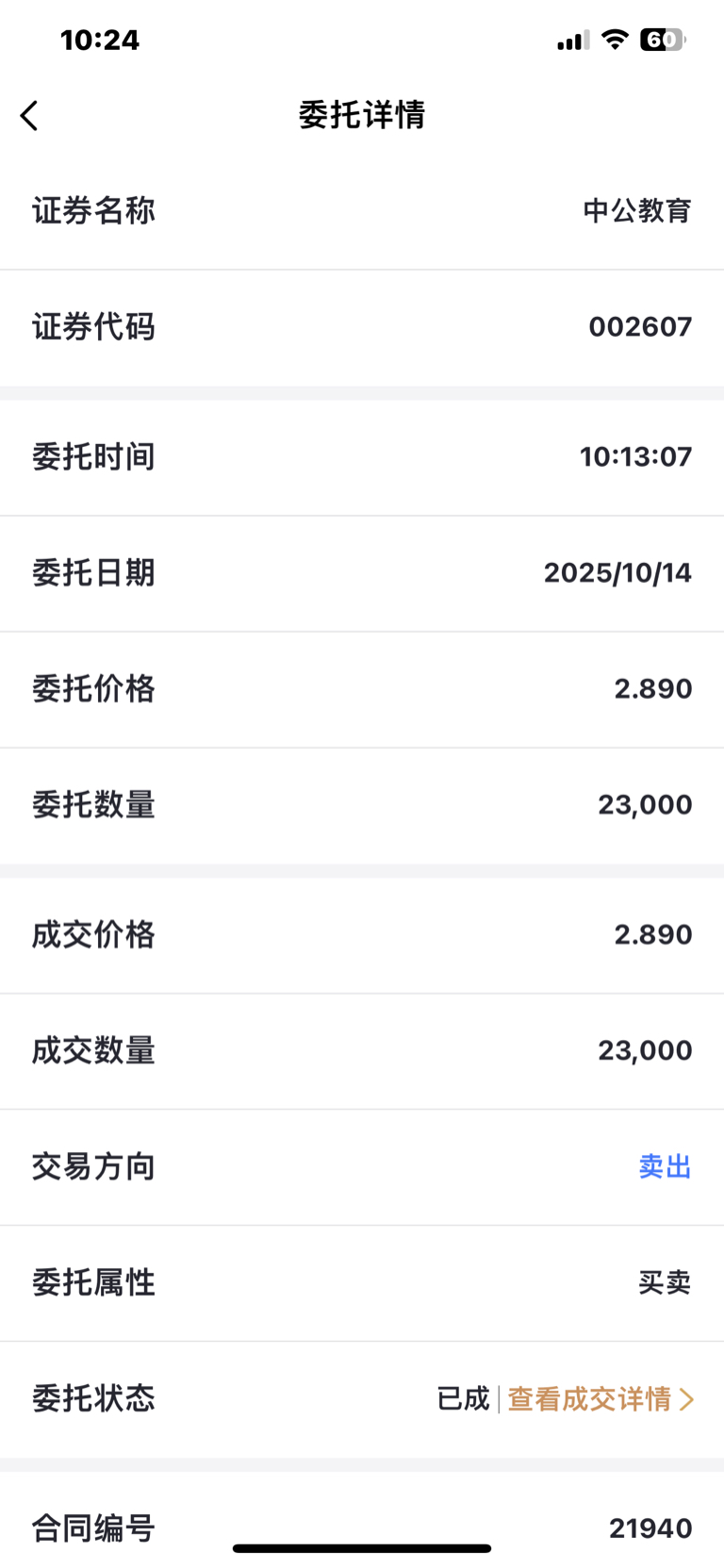Image resolution: width=724 pixels, height=1568 pixels.
Task: Tap the 委托价格 value 2.890
Action: point(652,689)
